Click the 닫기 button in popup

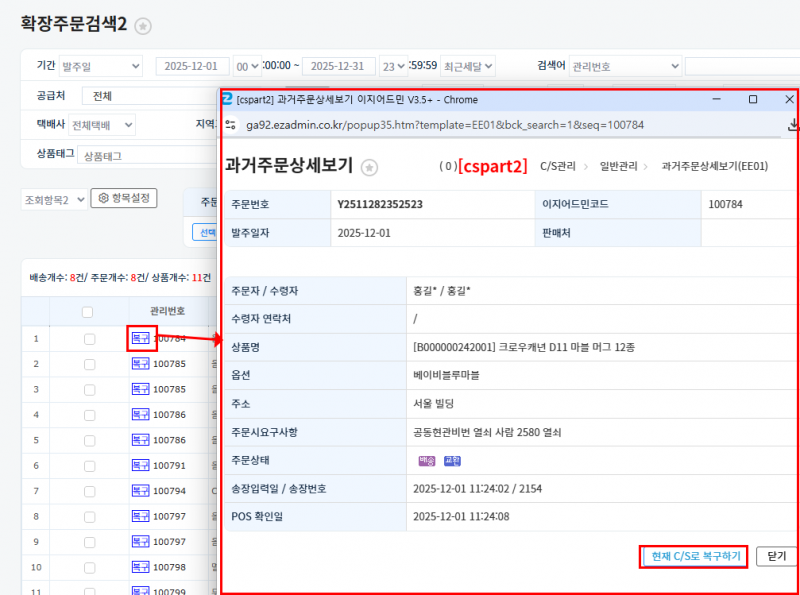click(x=777, y=556)
